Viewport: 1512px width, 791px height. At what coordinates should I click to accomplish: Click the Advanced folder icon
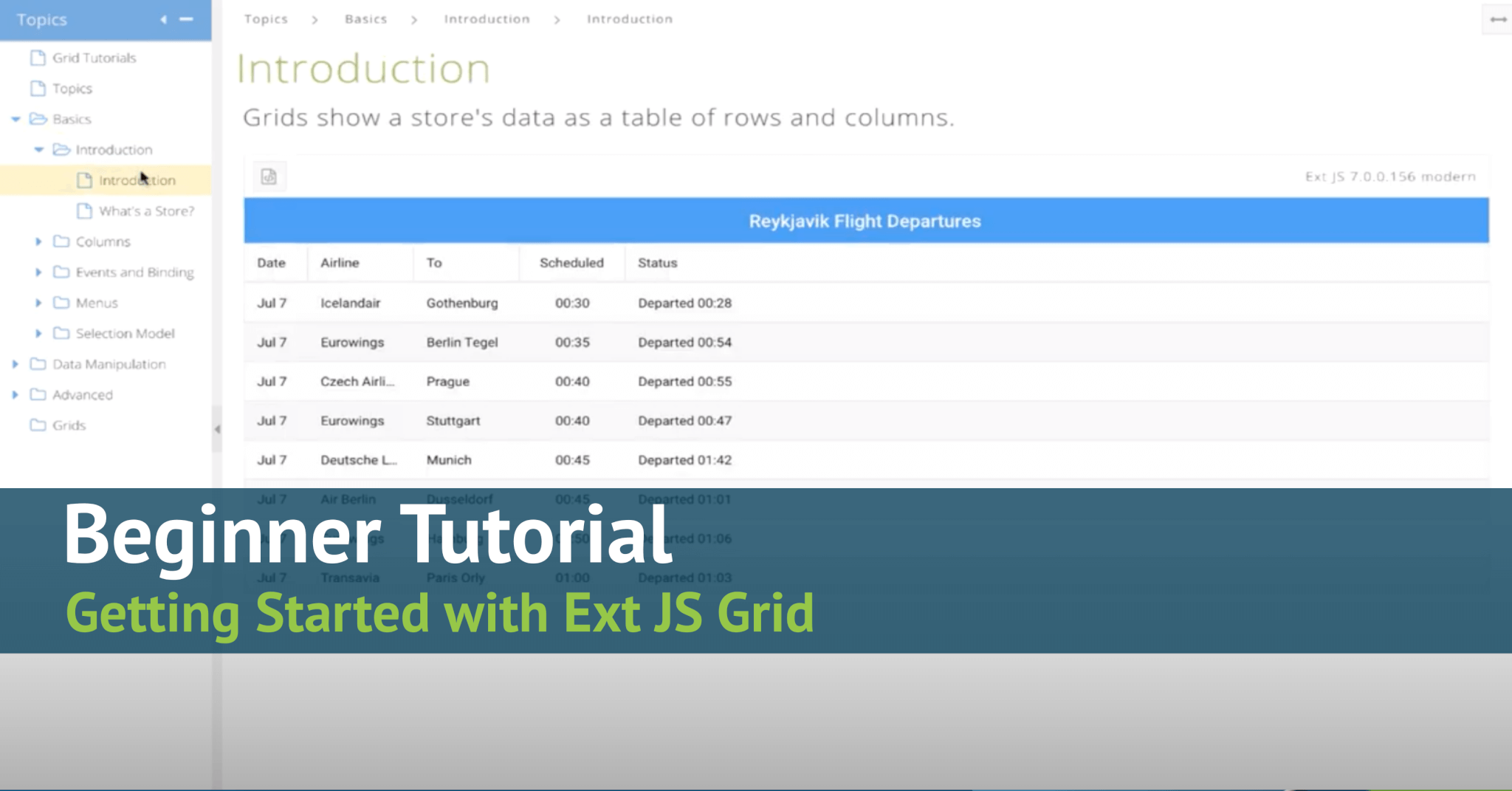pos(38,395)
